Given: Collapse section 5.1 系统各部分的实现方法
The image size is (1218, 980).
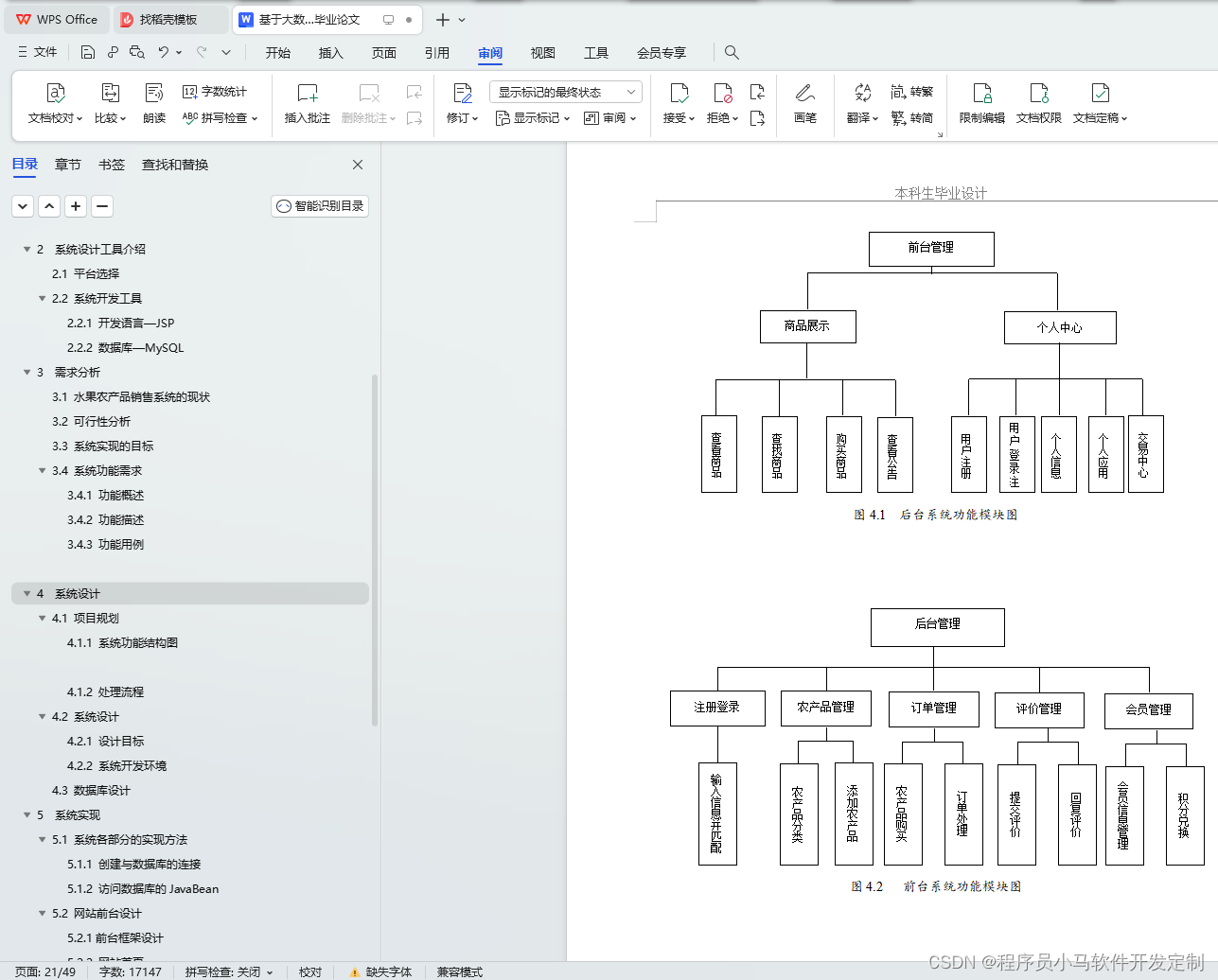Looking at the screenshot, I should tap(42, 839).
